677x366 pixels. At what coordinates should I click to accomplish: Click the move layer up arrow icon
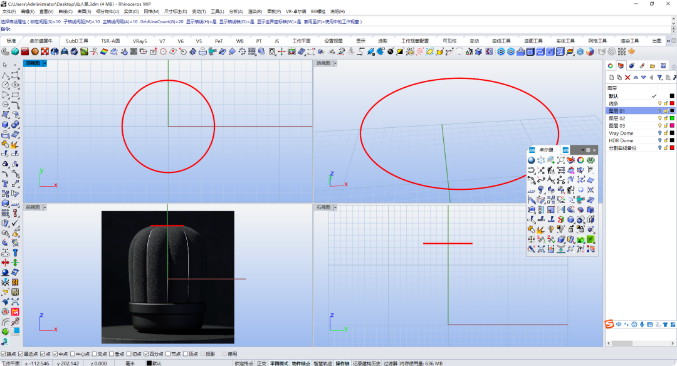(636, 78)
